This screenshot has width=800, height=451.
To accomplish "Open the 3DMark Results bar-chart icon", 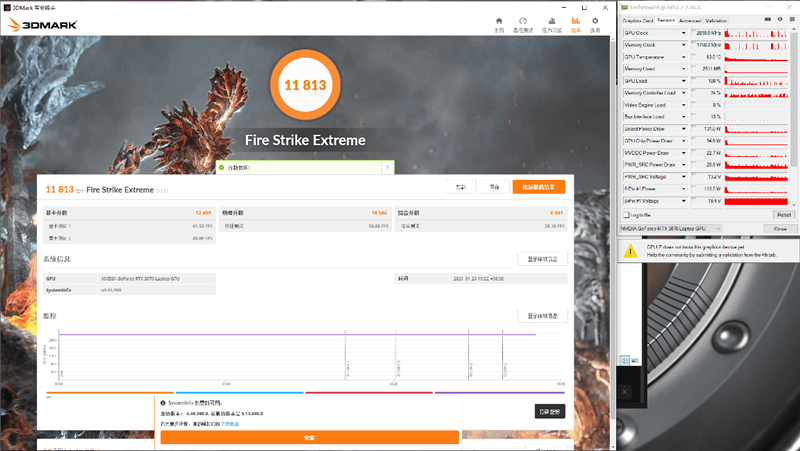I will click(576, 21).
